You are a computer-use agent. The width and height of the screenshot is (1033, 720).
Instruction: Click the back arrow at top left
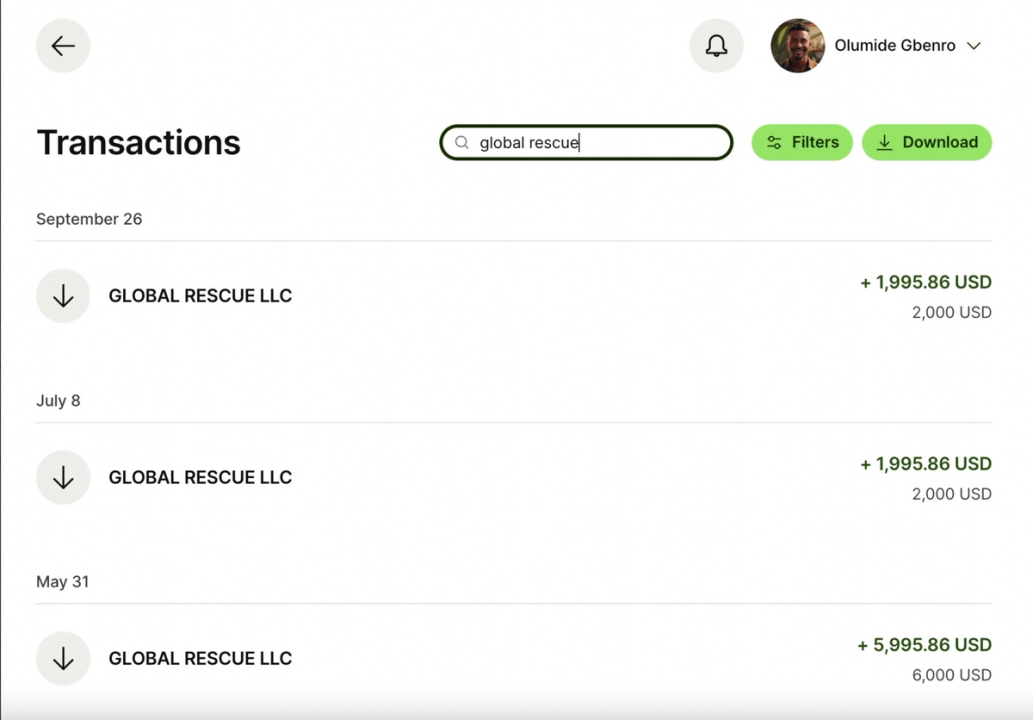tap(63, 46)
